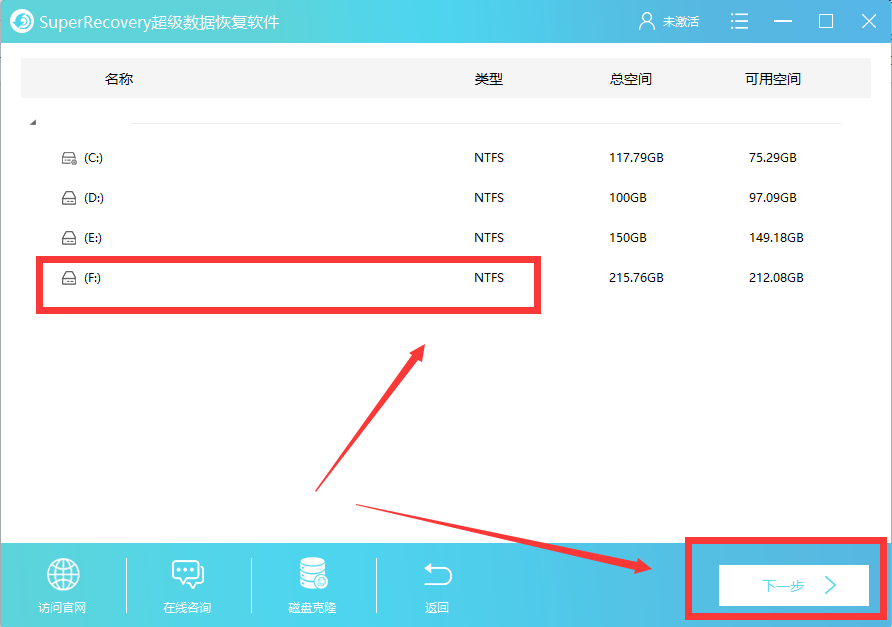Click the chevron arrow on 下一步 button
The width and height of the screenshot is (892, 627).
point(831,585)
